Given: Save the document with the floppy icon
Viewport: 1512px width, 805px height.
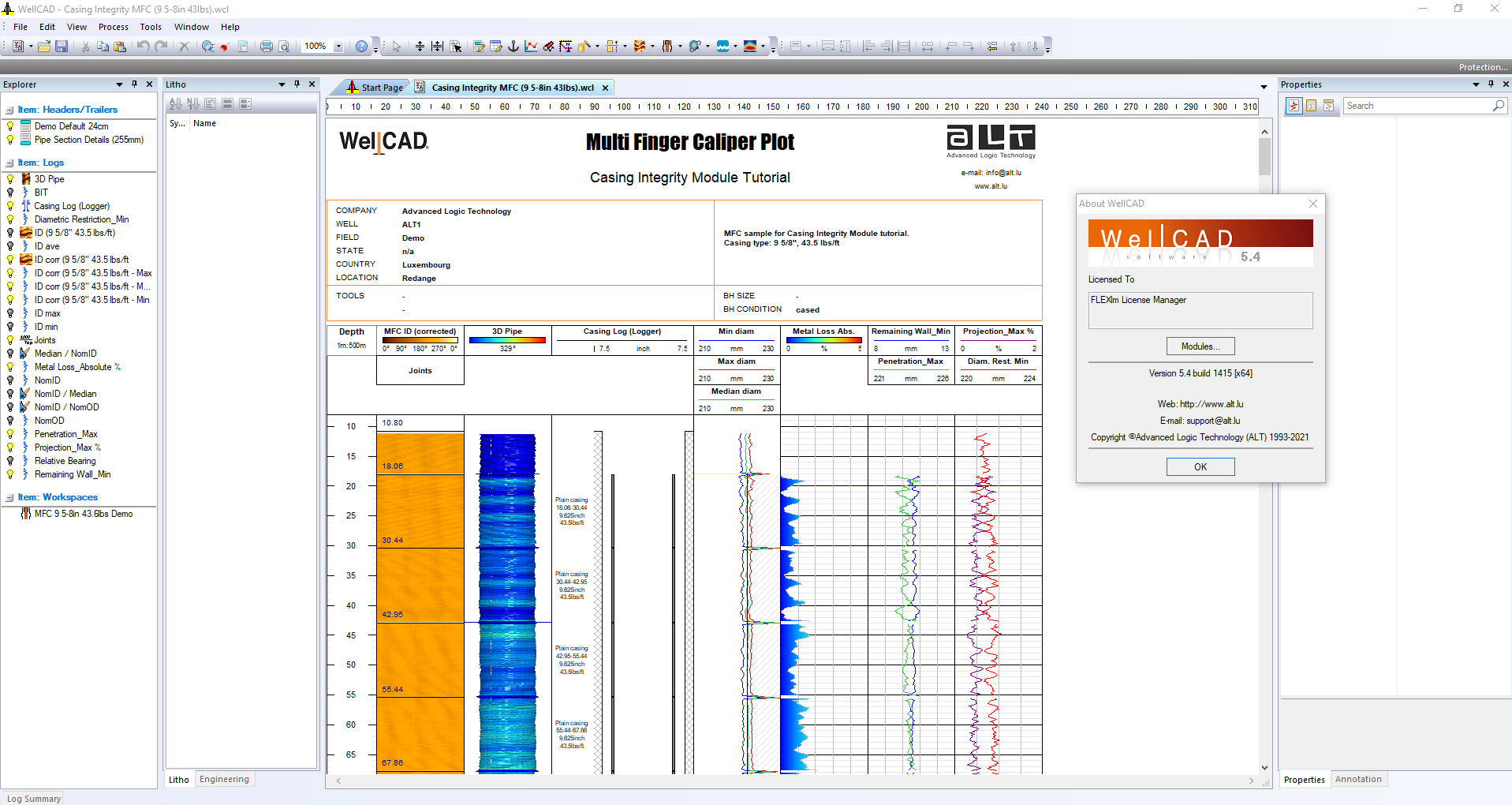Looking at the screenshot, I should (62, 47).
